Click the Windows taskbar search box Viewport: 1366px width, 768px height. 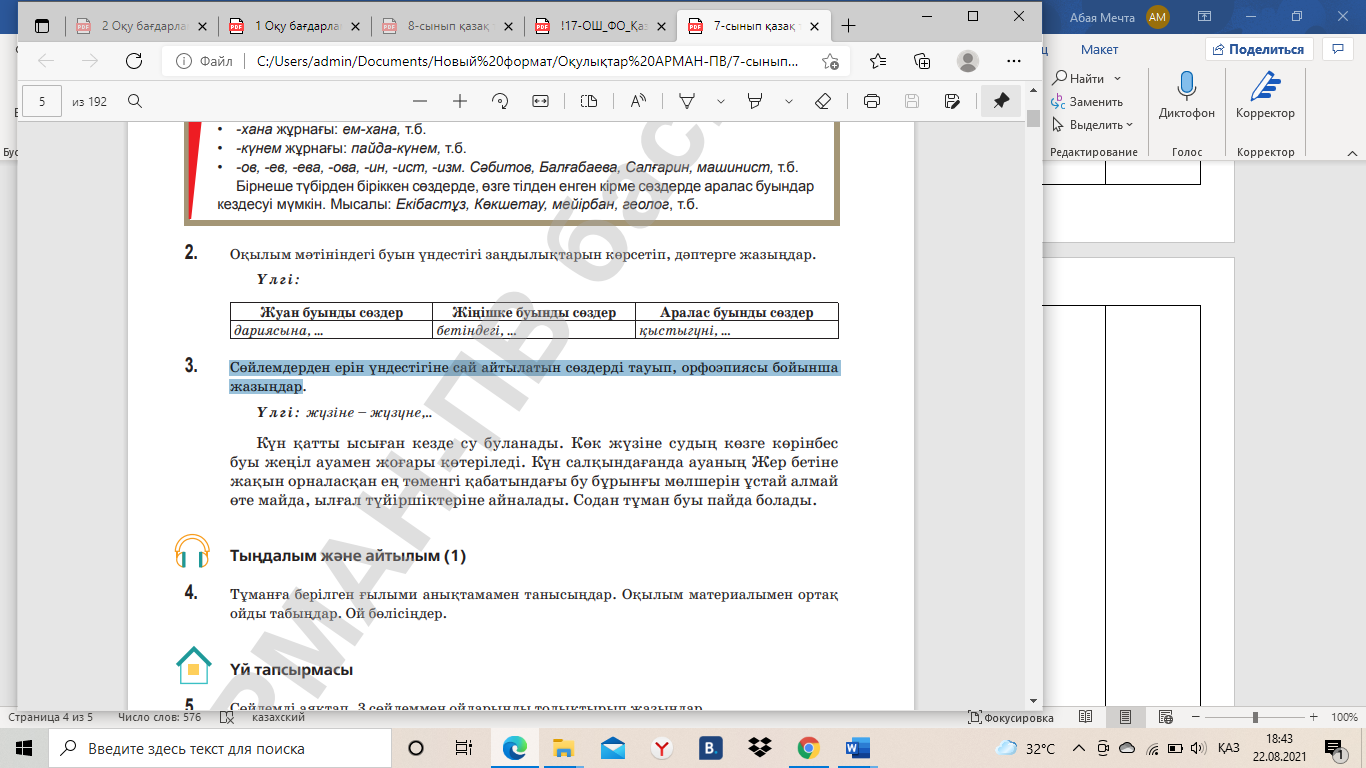pyautogui.click(x=221, y=748)
